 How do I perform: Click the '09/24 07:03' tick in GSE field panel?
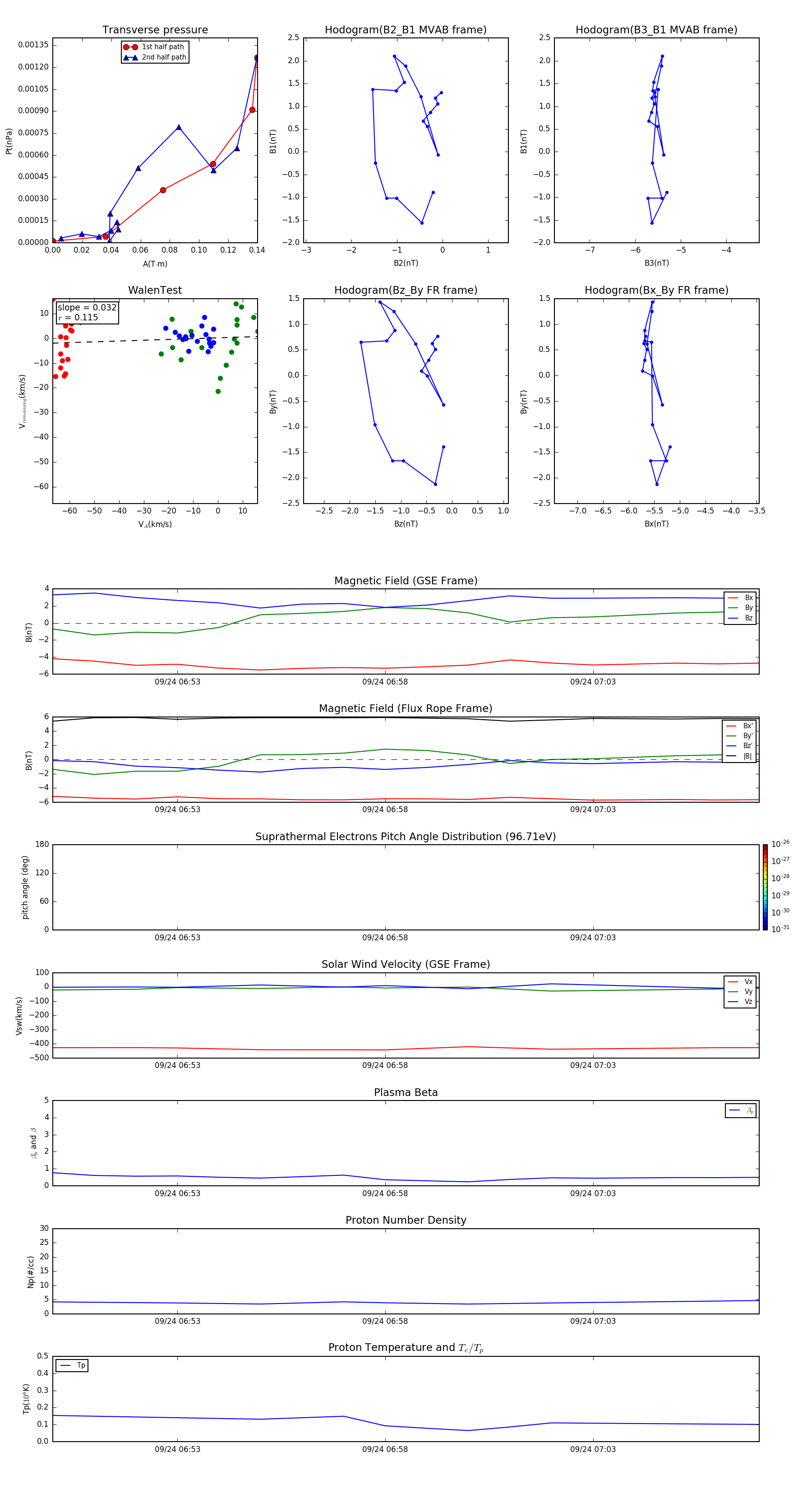[x=593, y=681]
